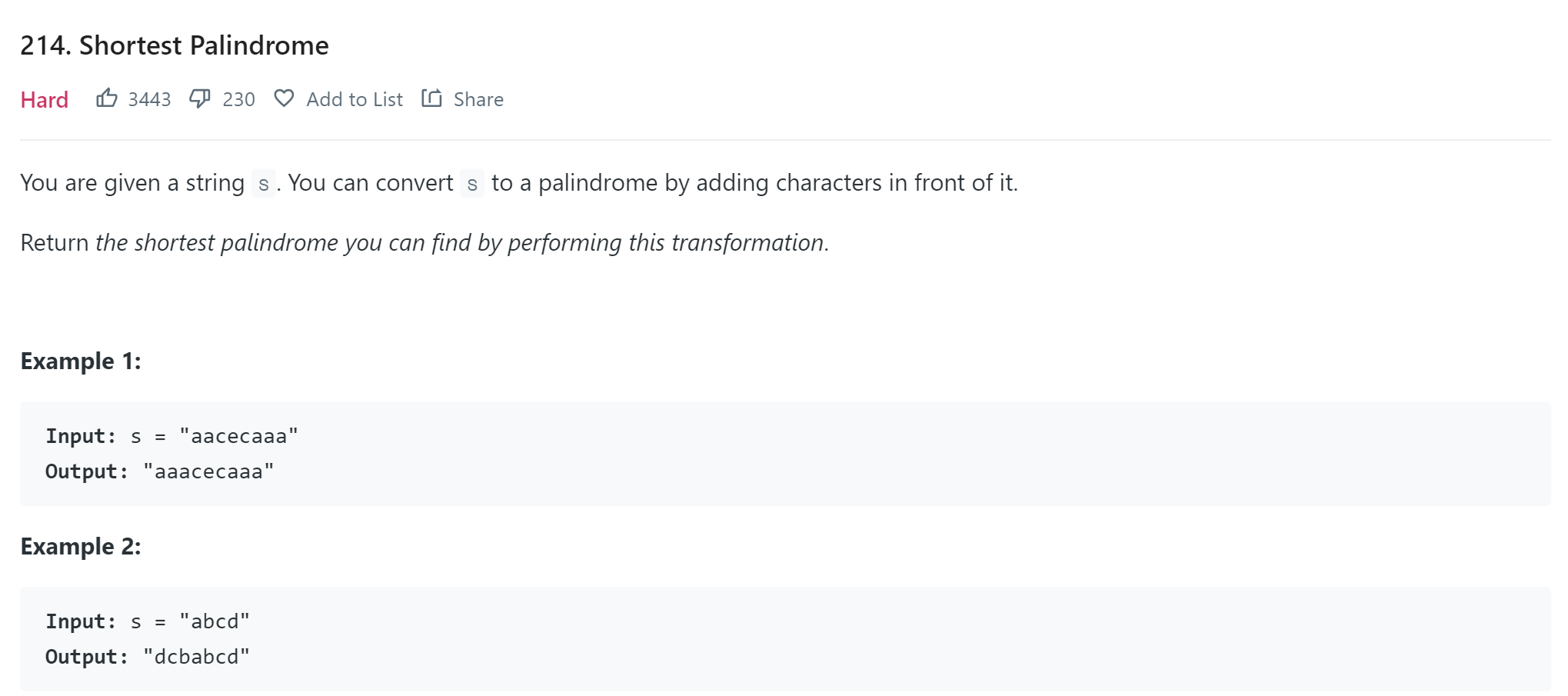The image size is (1568, 696).
Task: Click the Example 1 heading
Action: pos(81,361)
